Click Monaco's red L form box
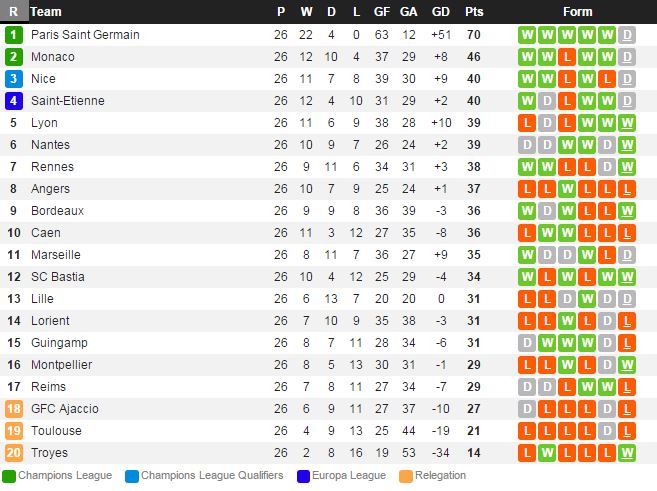The height and width of the screenshot is (491, 657). [x=567, y=57]
